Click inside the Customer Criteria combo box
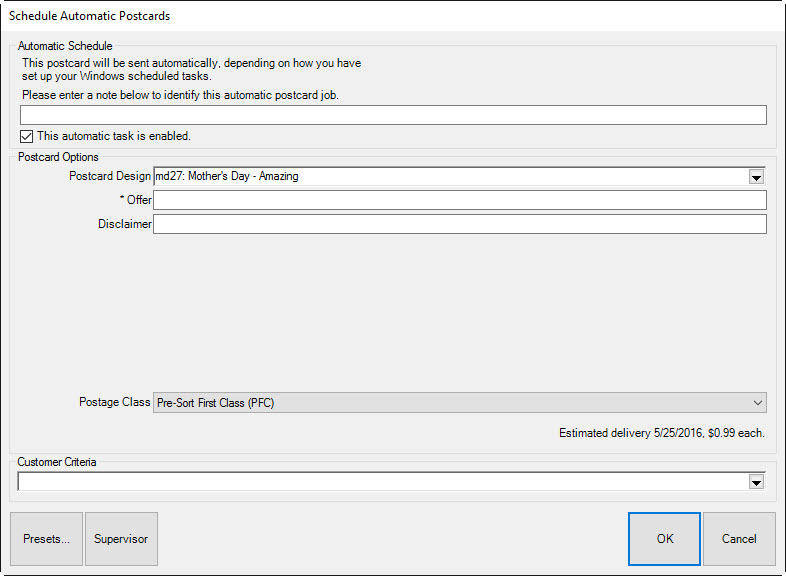Screen dimensions: 786x576 pos(380,482)
